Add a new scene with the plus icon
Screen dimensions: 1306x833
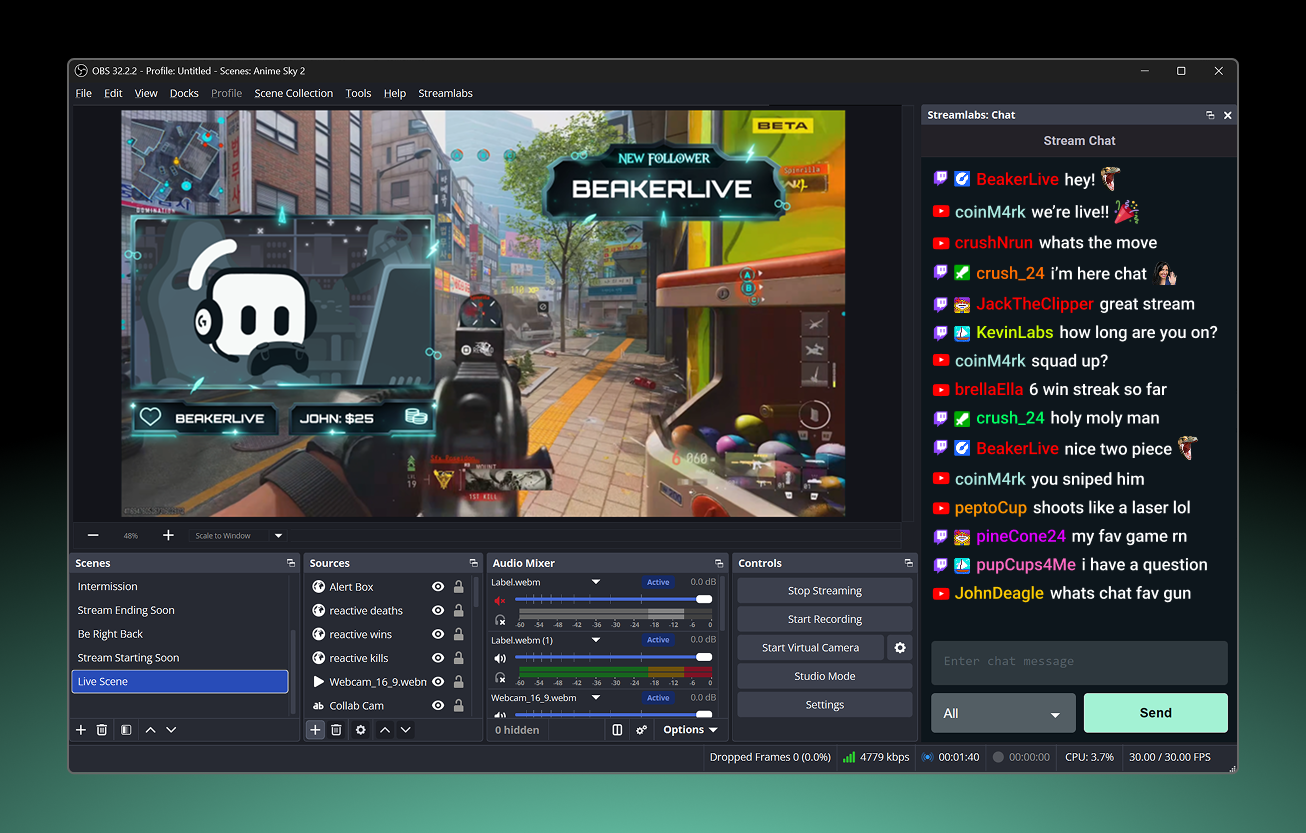pyautogui.click(x=81, y=730)
